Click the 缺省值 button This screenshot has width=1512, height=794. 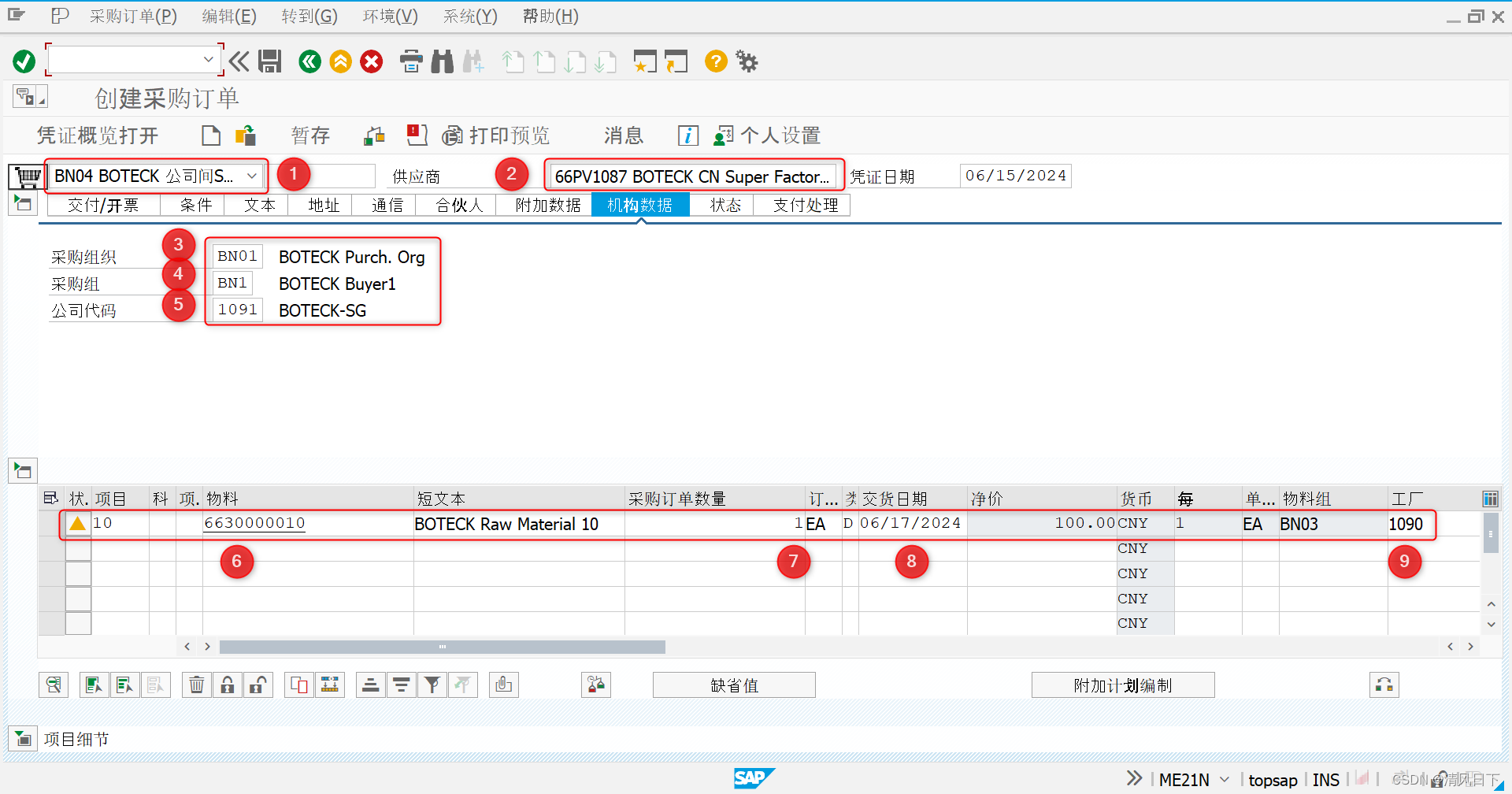point(734,685)
